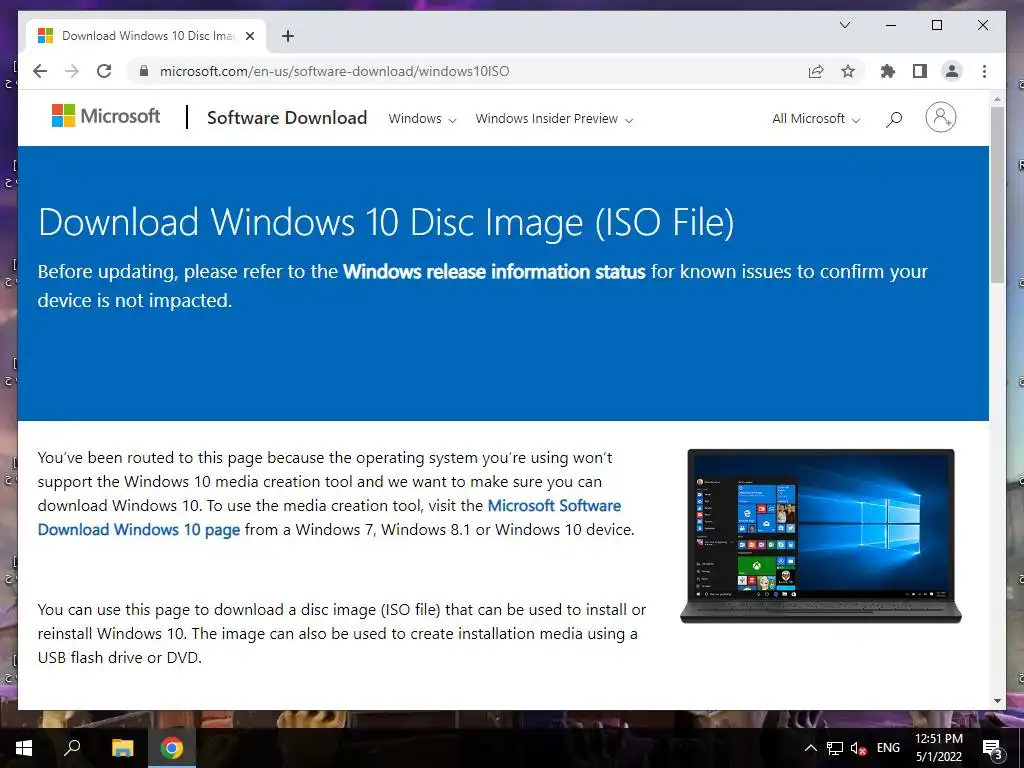The image size is (1024, 768).
Task: Click the scrollbar down arrow
Action: [x=997, y=701]
